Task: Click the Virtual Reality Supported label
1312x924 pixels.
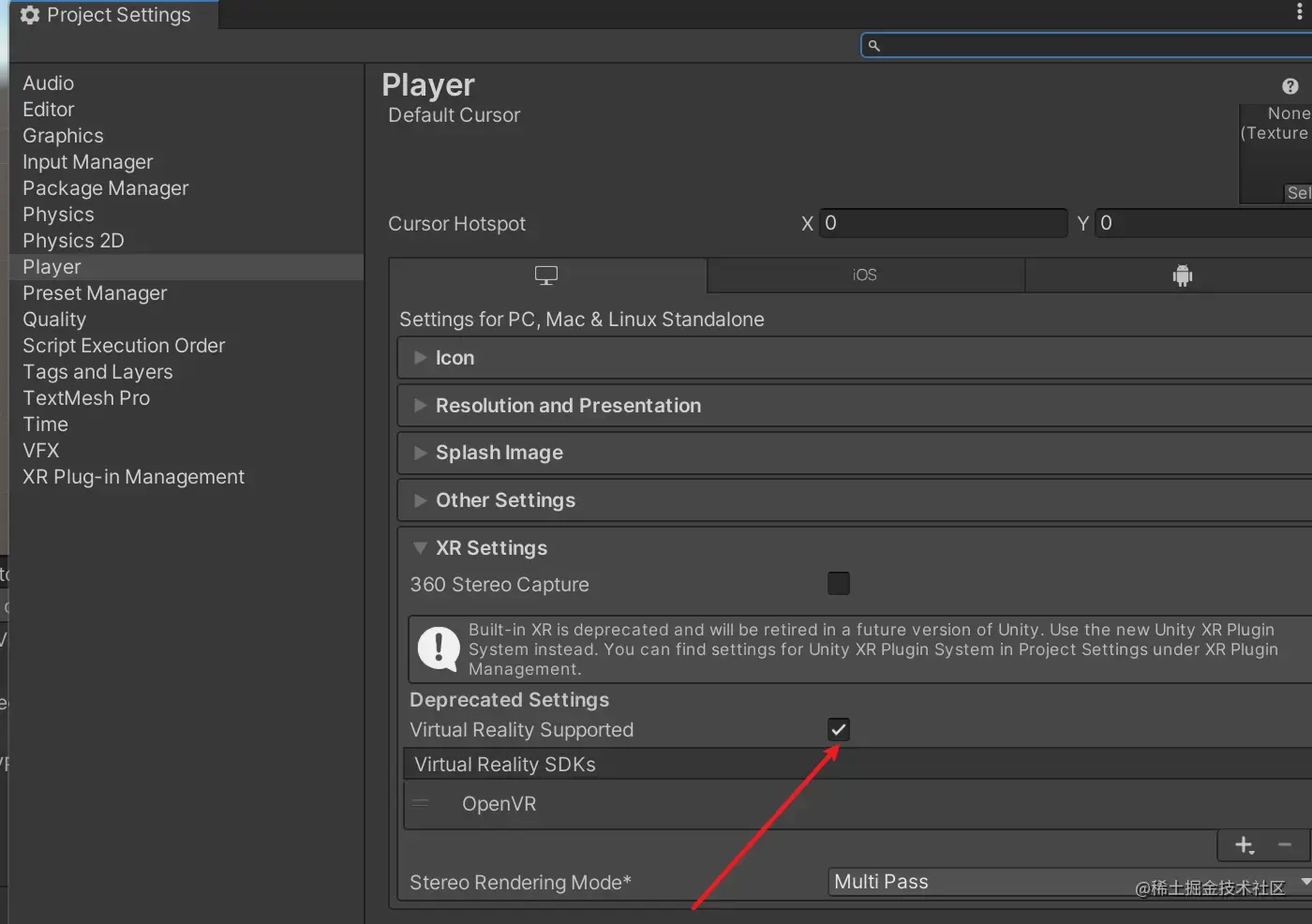Action: 521,730
